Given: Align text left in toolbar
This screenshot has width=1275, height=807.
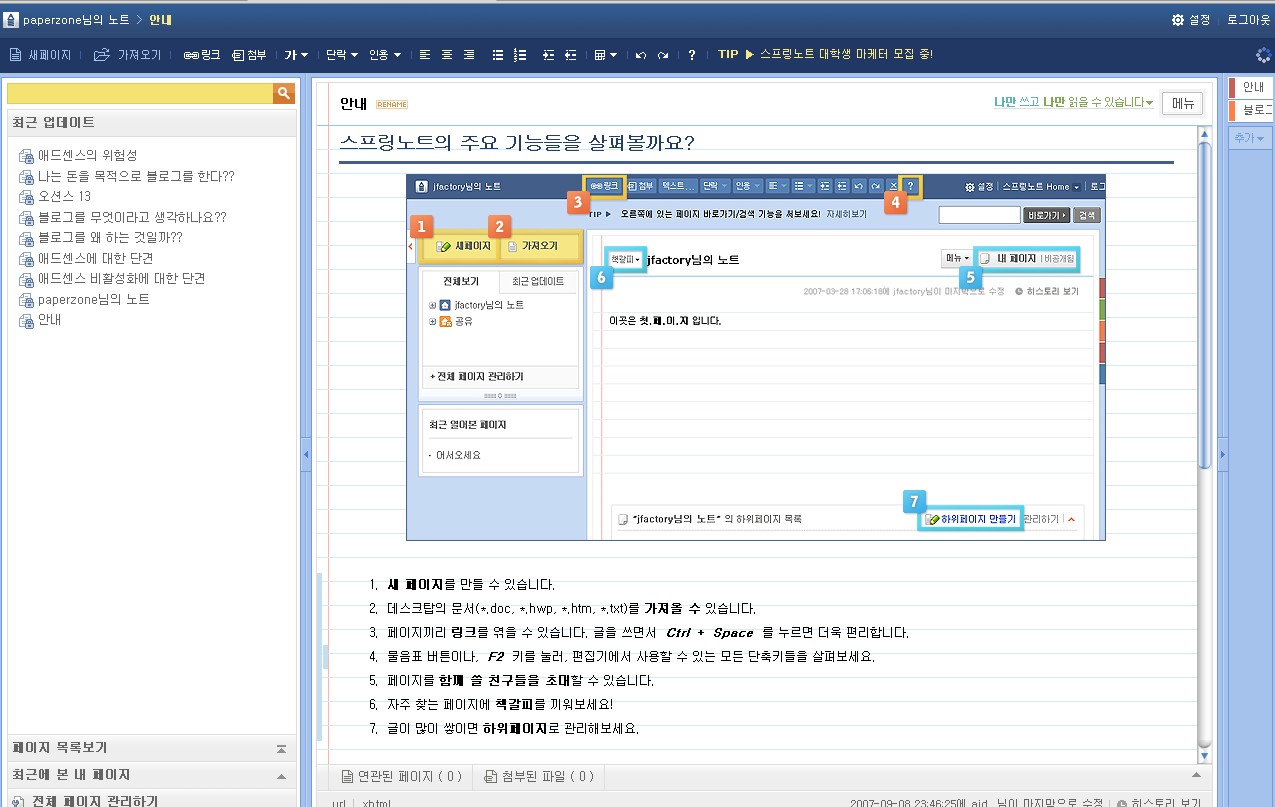Looking at the screenshot, I should [424, 55].
